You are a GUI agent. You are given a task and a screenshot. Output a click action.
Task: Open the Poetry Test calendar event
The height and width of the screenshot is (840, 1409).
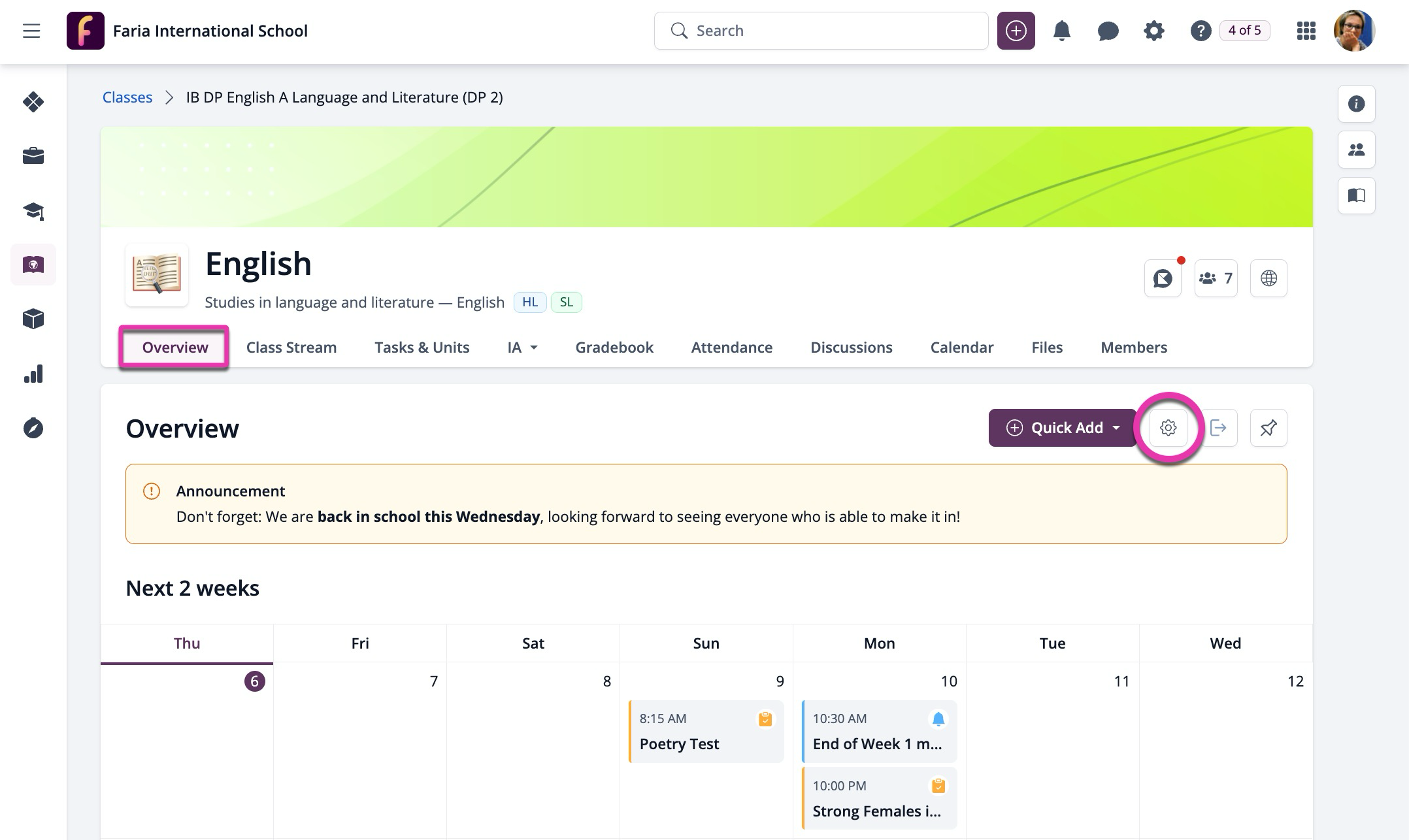click(706, 732)
